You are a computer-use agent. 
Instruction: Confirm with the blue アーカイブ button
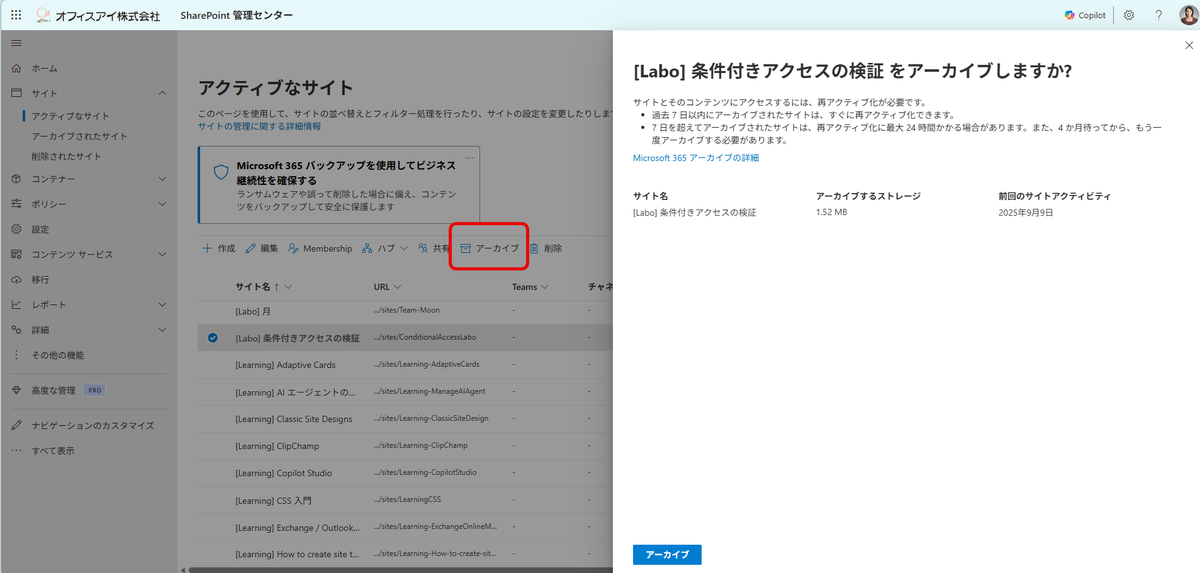pos(667,554)
